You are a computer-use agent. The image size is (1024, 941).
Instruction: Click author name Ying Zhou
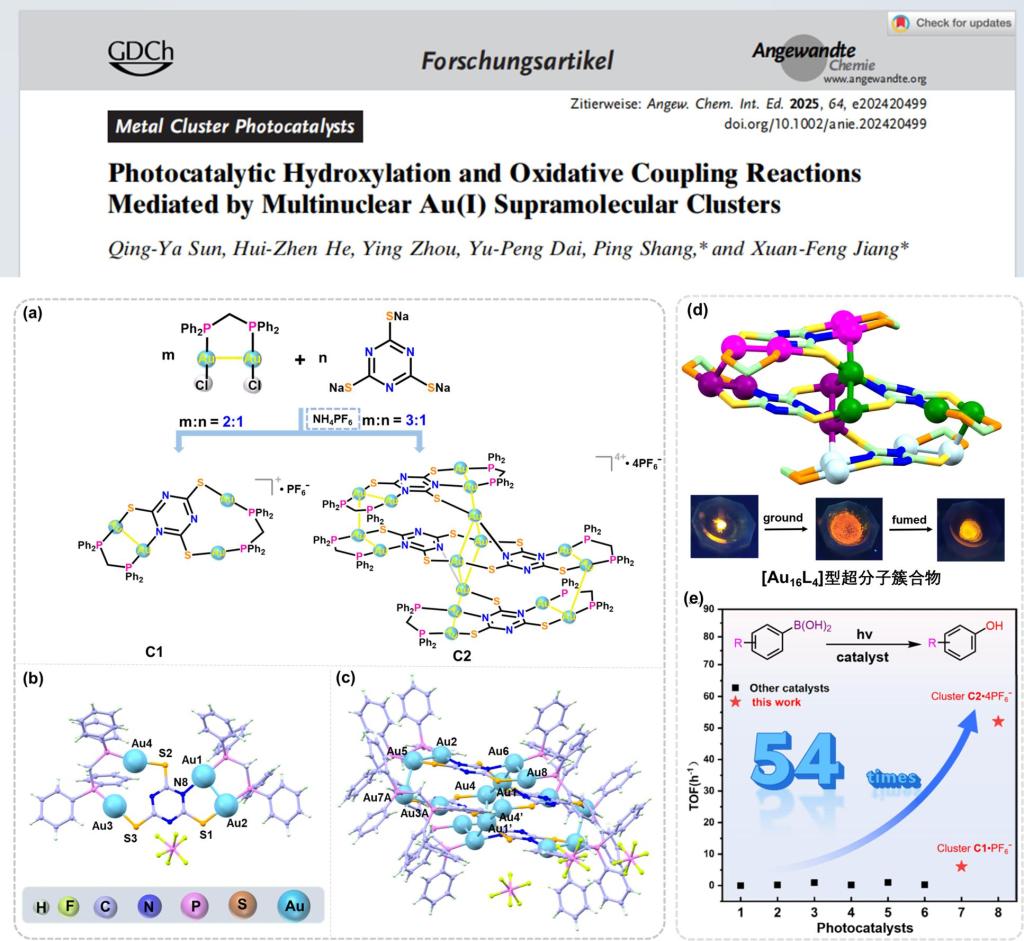click(x=411, y=249)
